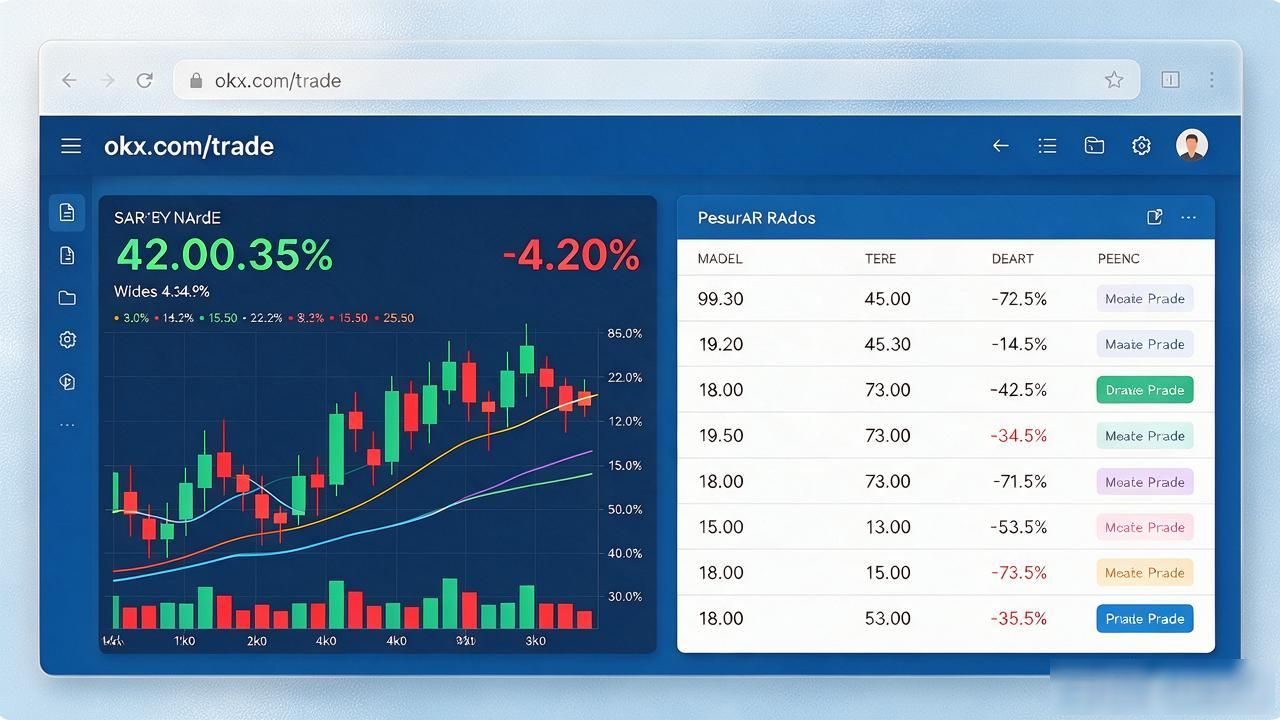Viewport: 1280px width, 720px height.
Task: Expand the sidebar three-dot more menu
Action: tap(67, 425)
